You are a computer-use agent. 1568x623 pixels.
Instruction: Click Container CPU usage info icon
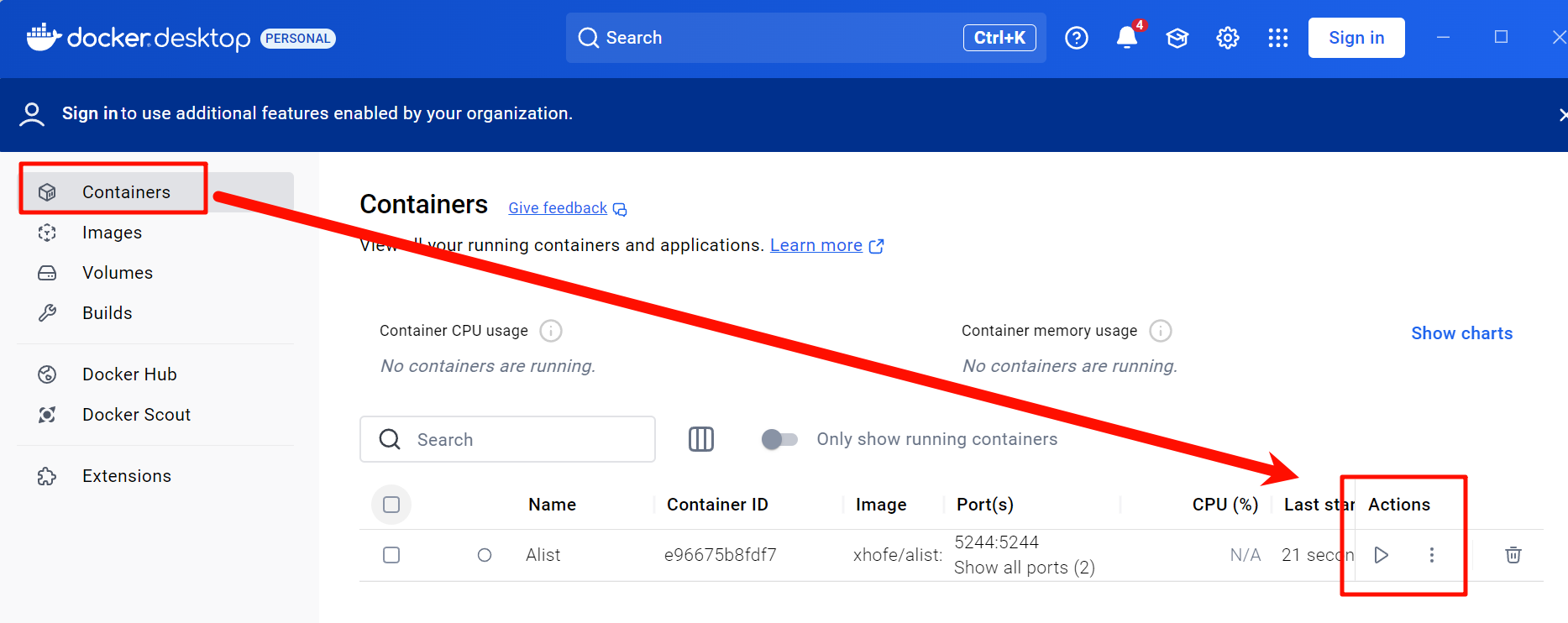tap(551, 331)
